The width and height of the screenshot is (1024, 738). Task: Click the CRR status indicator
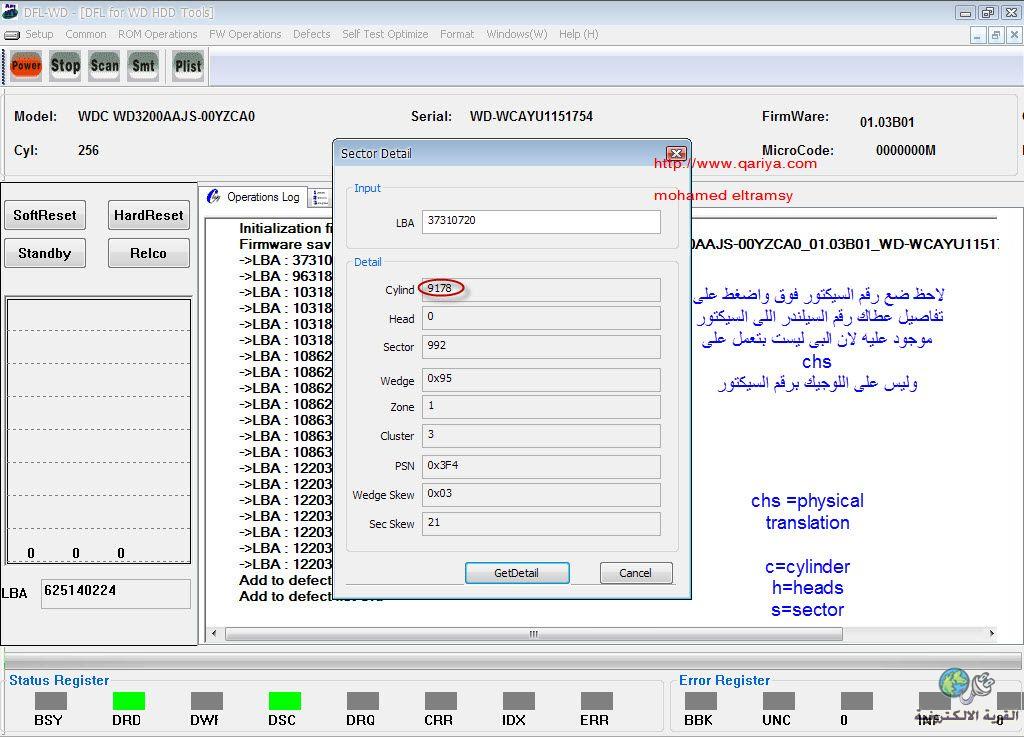point(441,701)
